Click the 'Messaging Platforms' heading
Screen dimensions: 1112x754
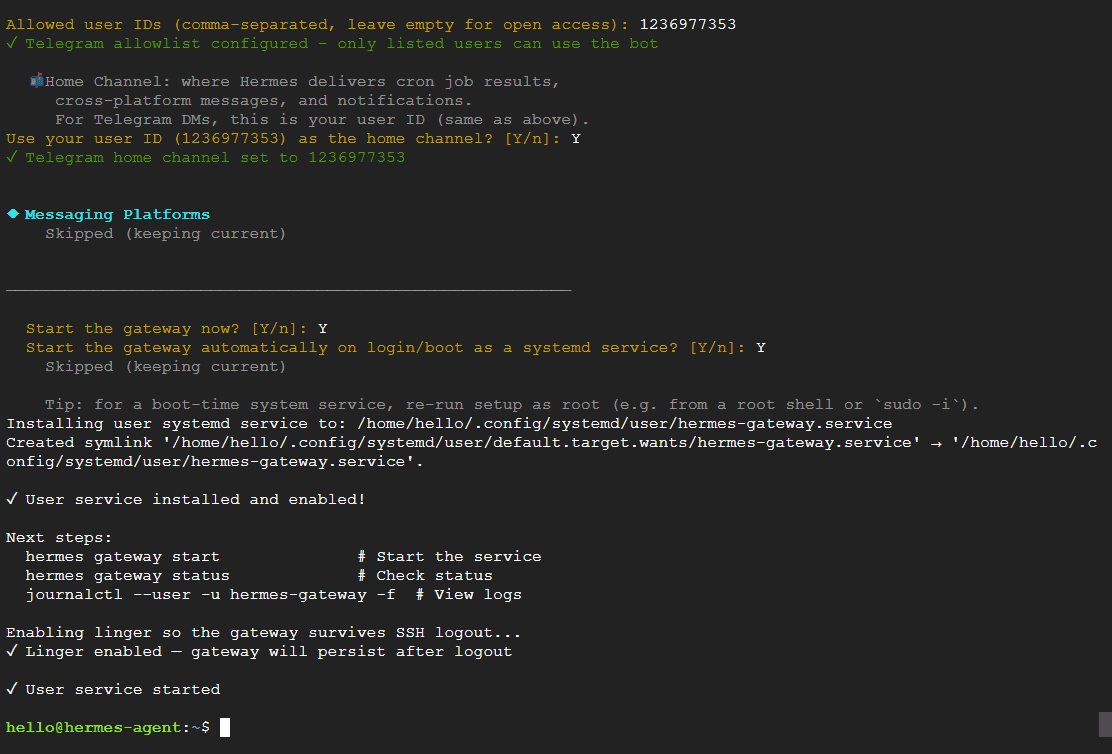[117, 214]
